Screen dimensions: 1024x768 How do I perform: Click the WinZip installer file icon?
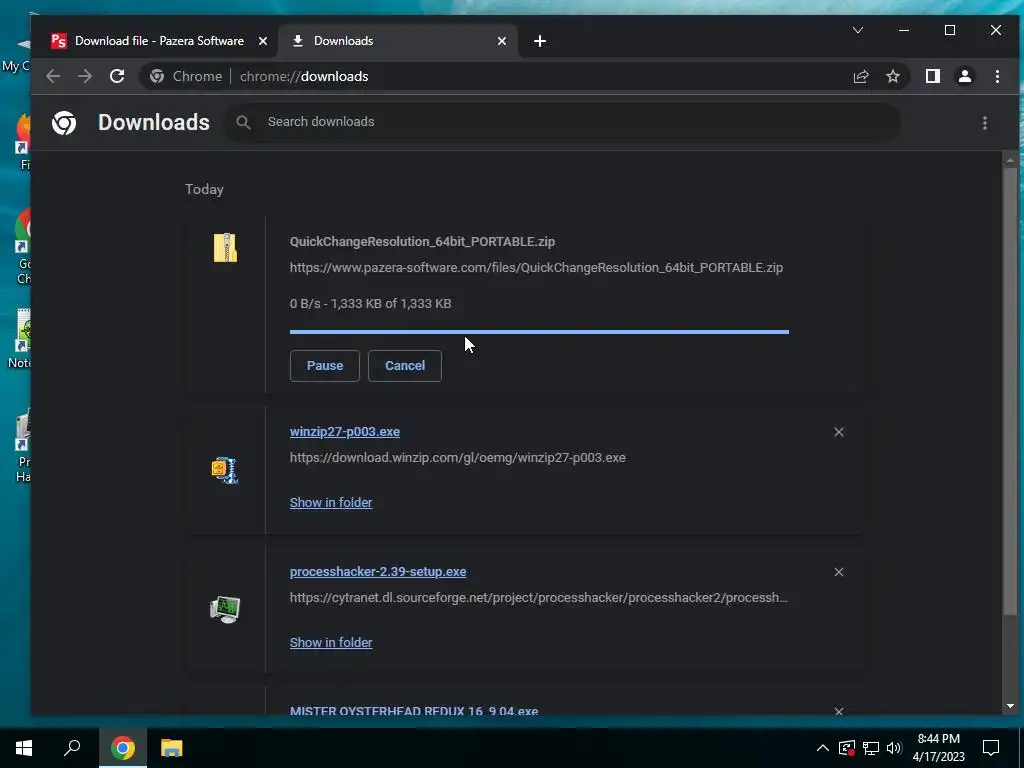coord(225,470)
